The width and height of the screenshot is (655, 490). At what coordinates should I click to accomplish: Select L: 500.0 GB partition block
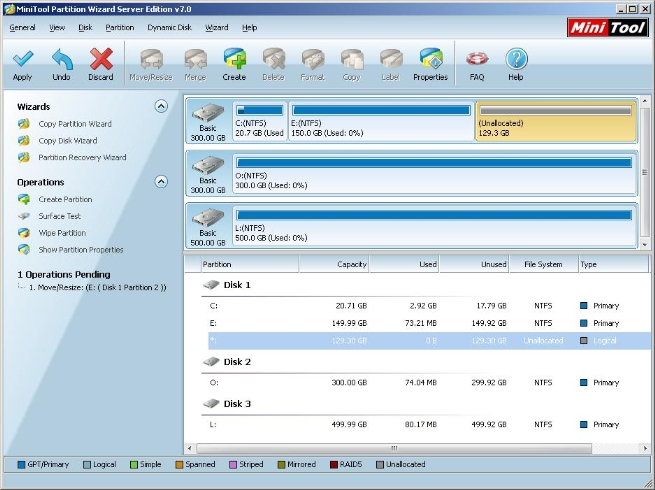point(434,226)
